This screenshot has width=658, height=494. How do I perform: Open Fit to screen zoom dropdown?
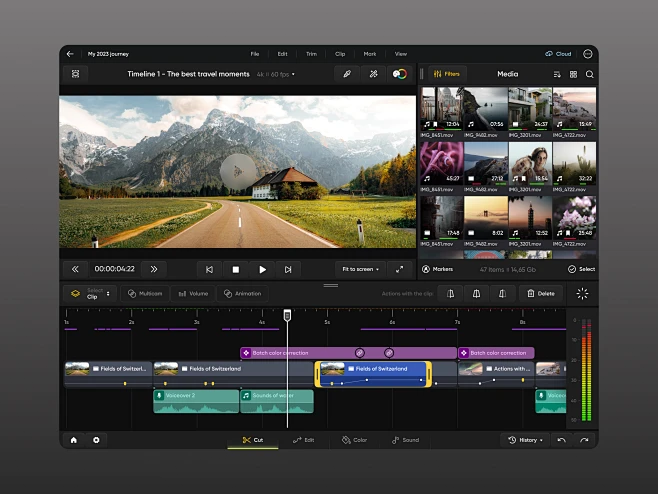coord(360,269)
